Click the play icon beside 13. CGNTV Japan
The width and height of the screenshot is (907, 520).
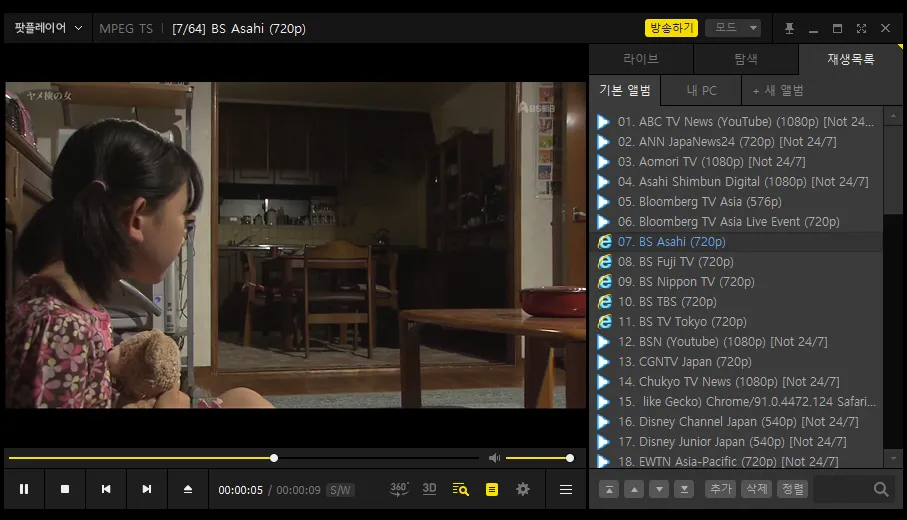click(603, 362)
